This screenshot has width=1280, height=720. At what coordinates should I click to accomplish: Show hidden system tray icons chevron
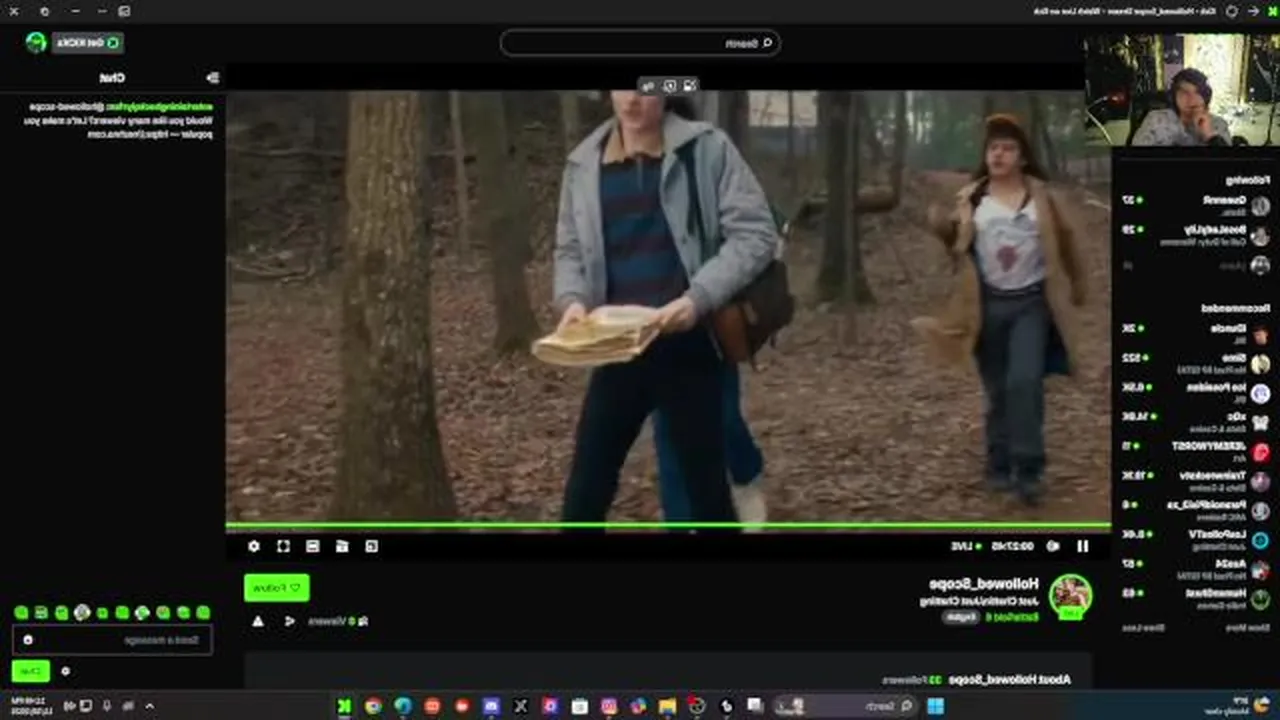pos(149,706)
